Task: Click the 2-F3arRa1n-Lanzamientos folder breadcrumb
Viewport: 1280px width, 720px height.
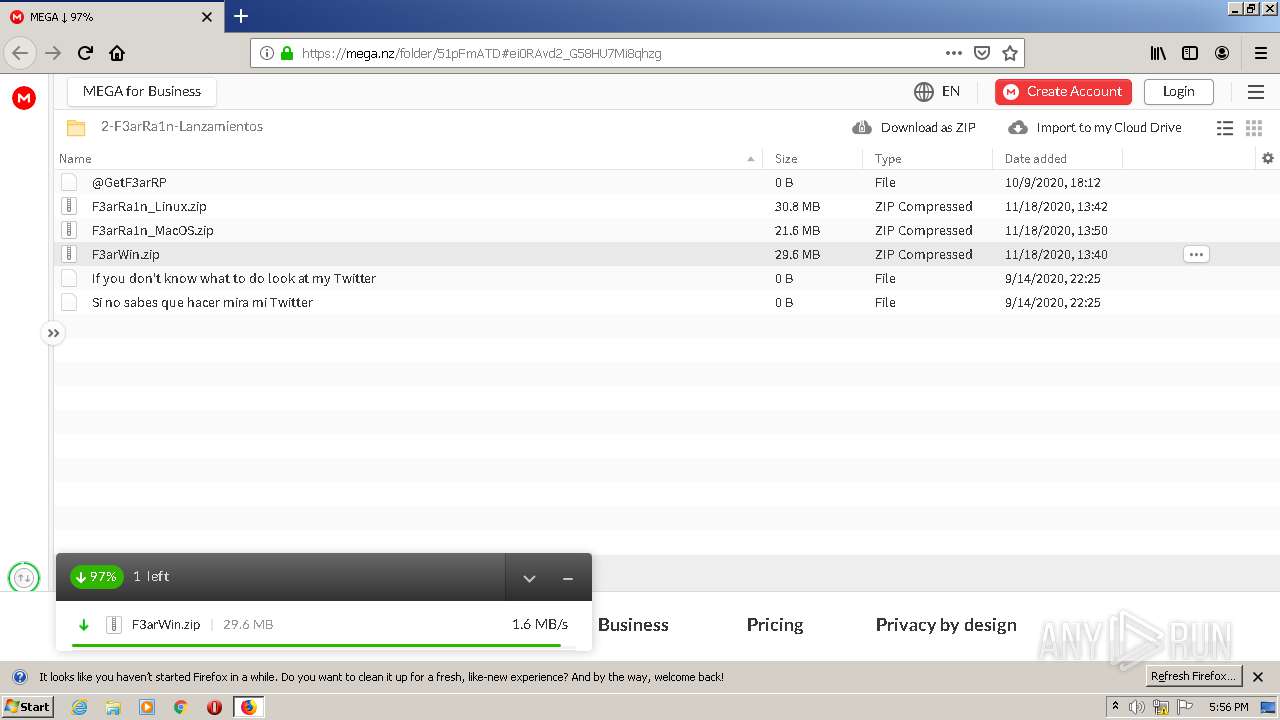Action: tap(182, 127)
